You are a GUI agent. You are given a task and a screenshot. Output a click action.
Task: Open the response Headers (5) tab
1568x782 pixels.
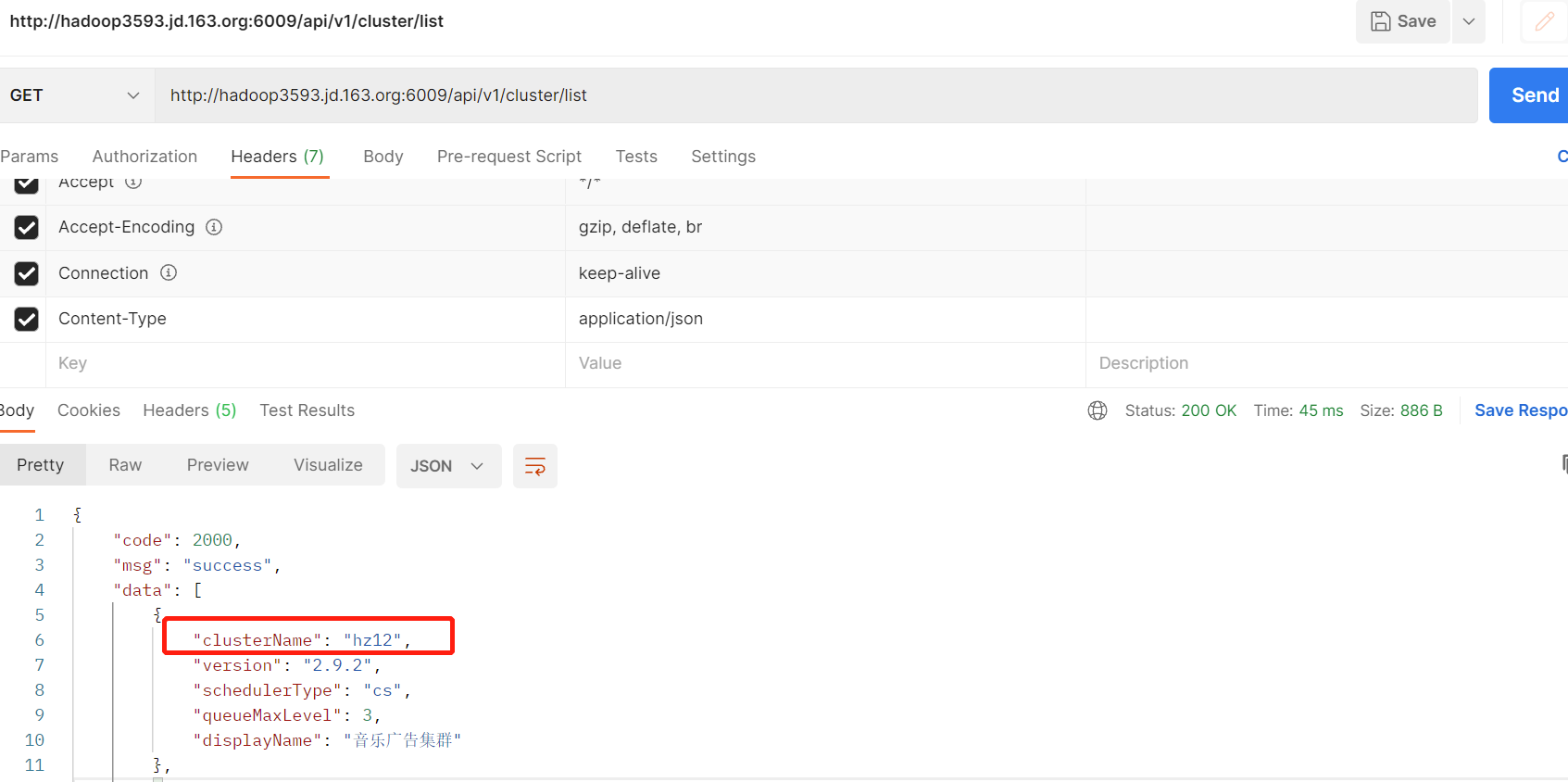[190, 410]
